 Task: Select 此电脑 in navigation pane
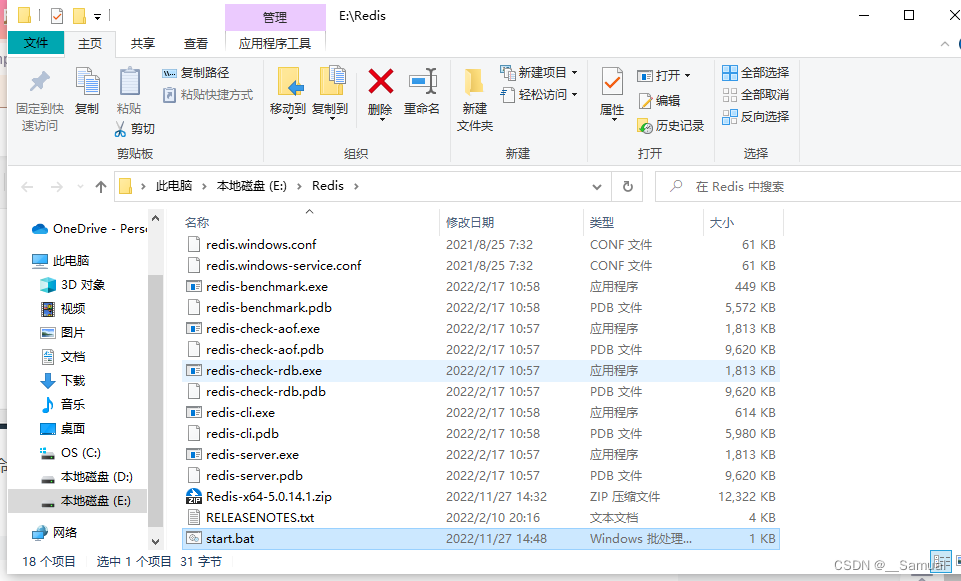61,260
